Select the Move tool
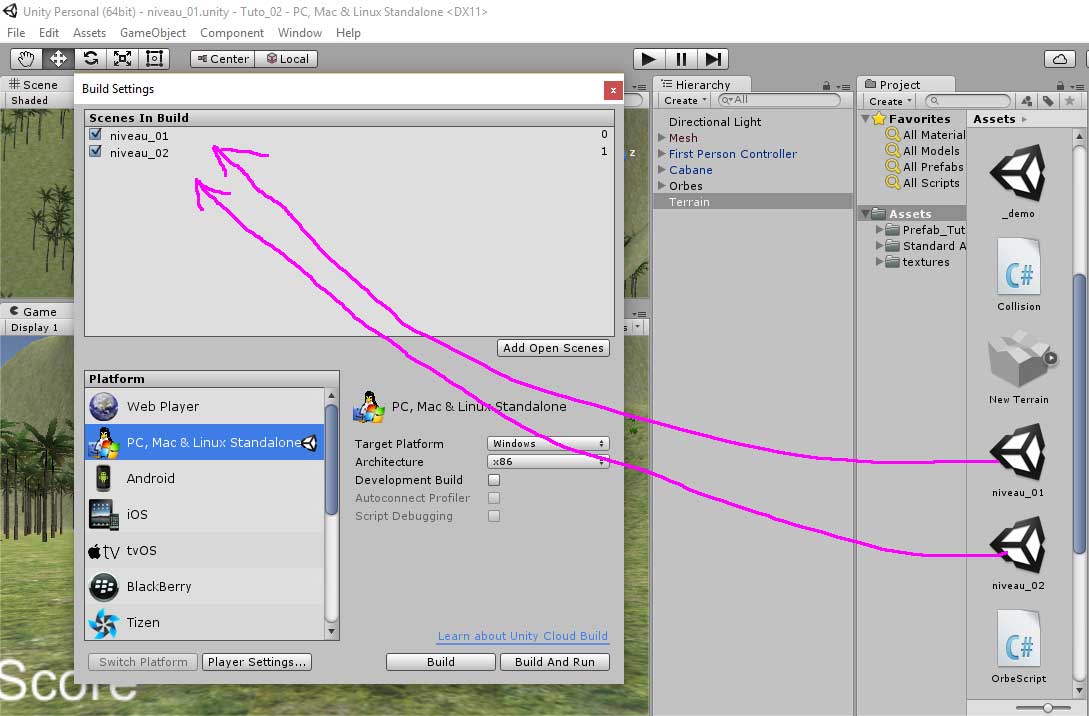 (58, 58)
